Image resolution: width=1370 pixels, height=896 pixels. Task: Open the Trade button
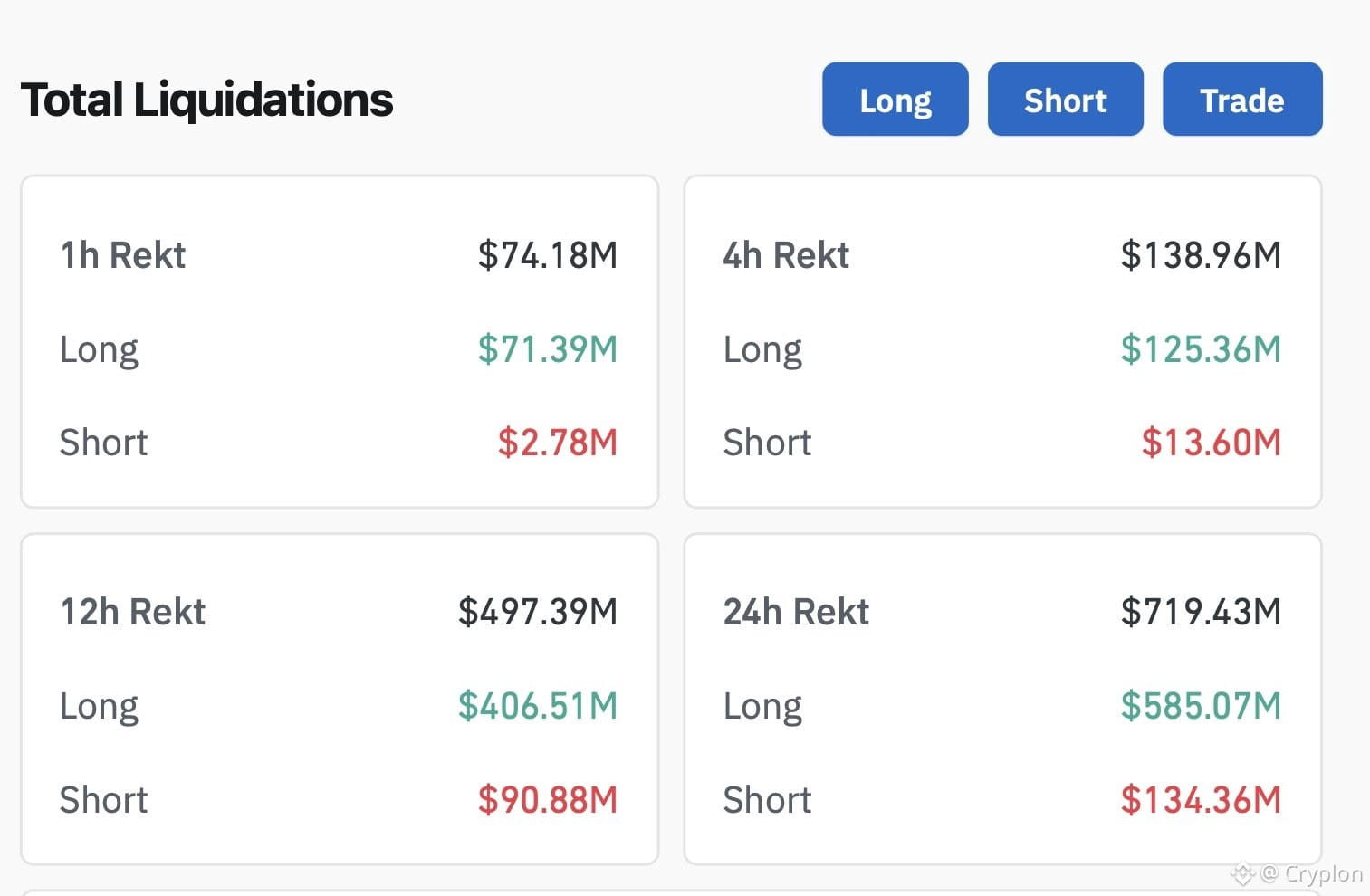pos(1242,100)
